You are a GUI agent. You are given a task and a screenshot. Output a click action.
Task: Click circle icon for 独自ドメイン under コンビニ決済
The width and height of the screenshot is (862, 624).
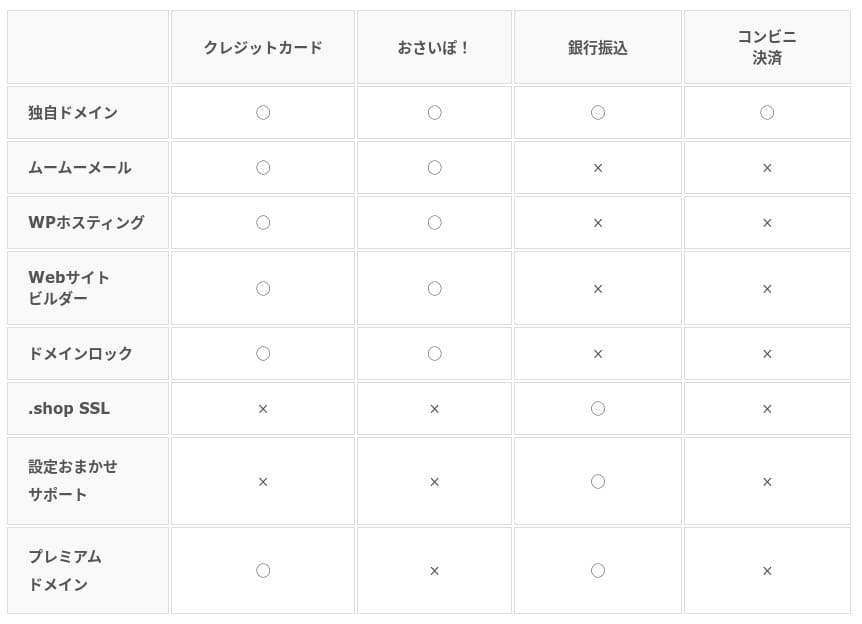point(767,113)
